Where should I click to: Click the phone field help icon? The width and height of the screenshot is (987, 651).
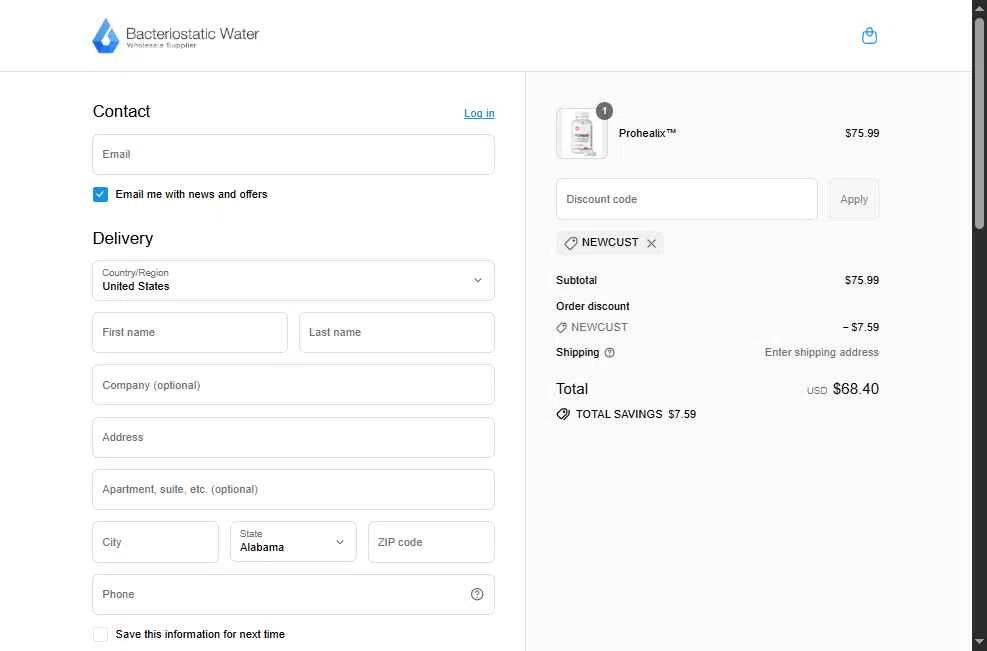[x=477, y=594]
